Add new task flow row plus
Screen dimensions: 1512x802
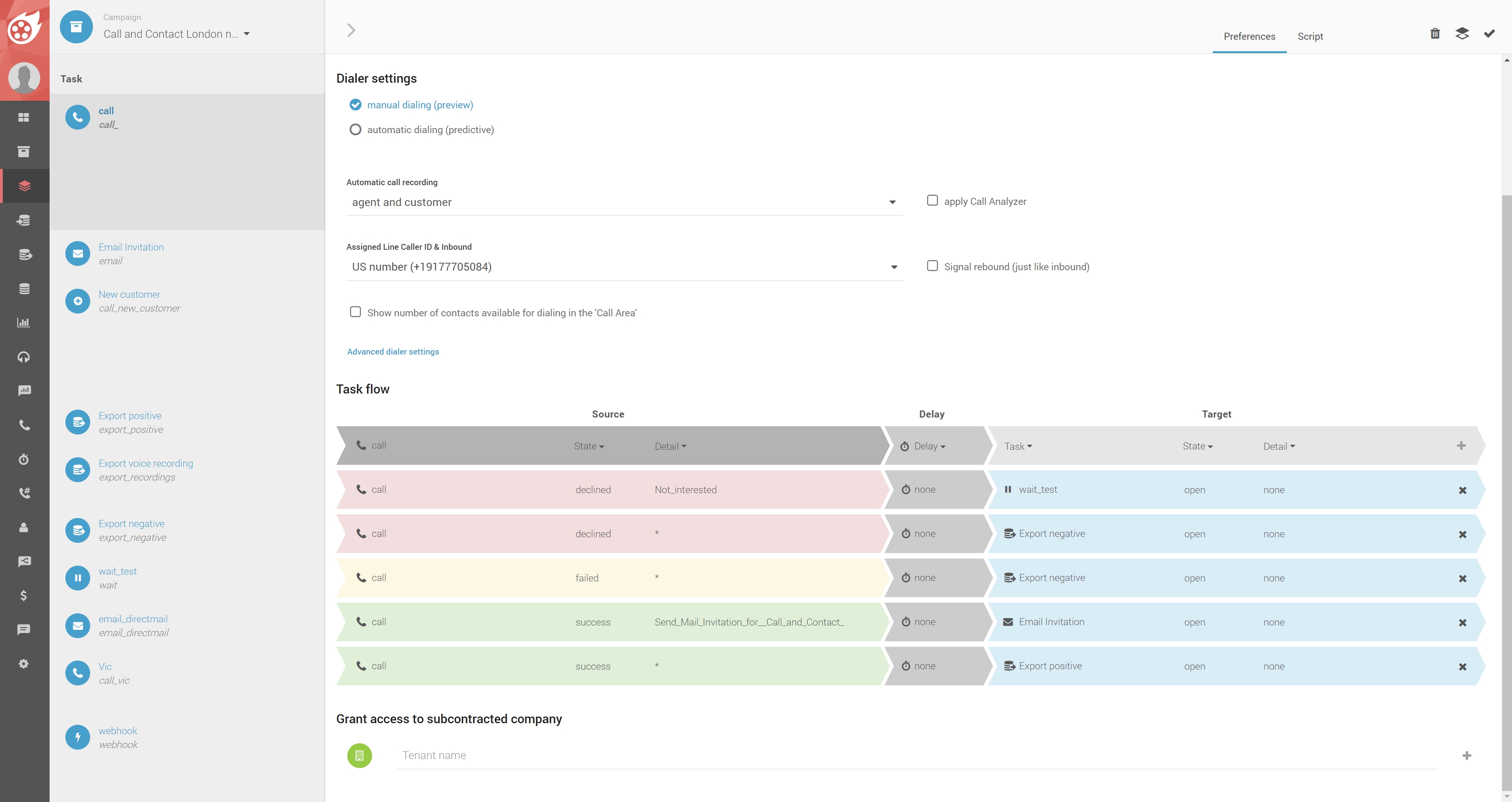point(1461,446)
